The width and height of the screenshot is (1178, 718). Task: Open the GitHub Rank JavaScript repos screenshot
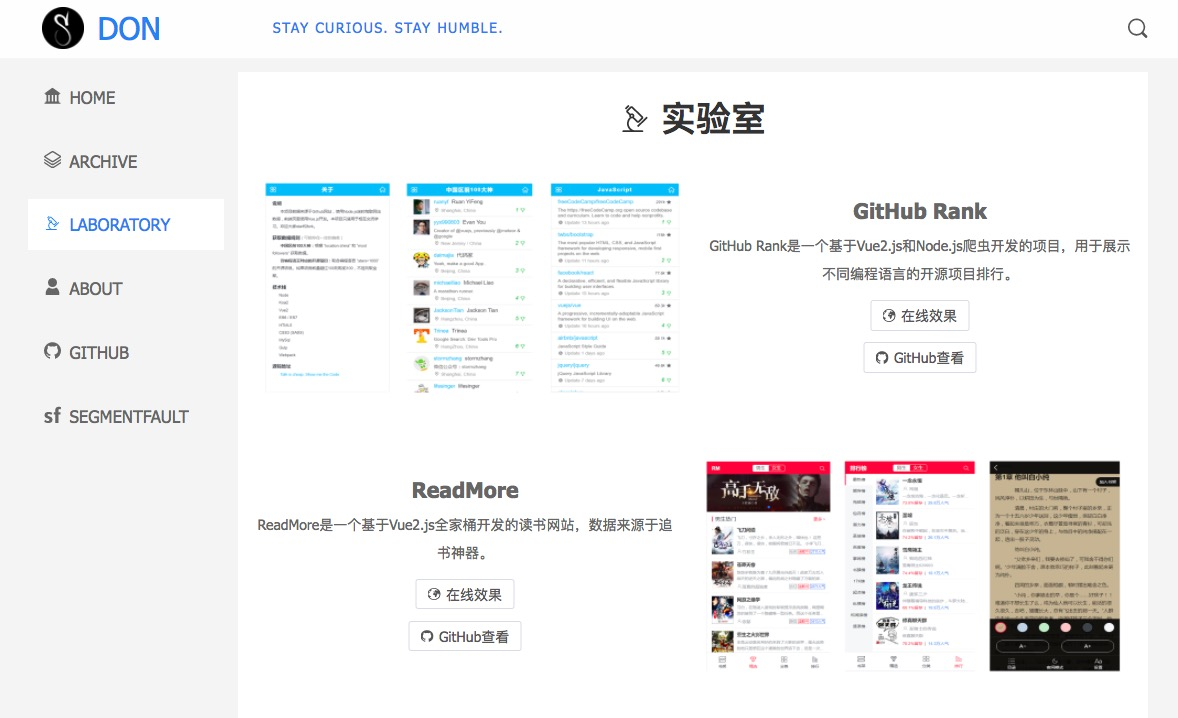pos(615,287)
